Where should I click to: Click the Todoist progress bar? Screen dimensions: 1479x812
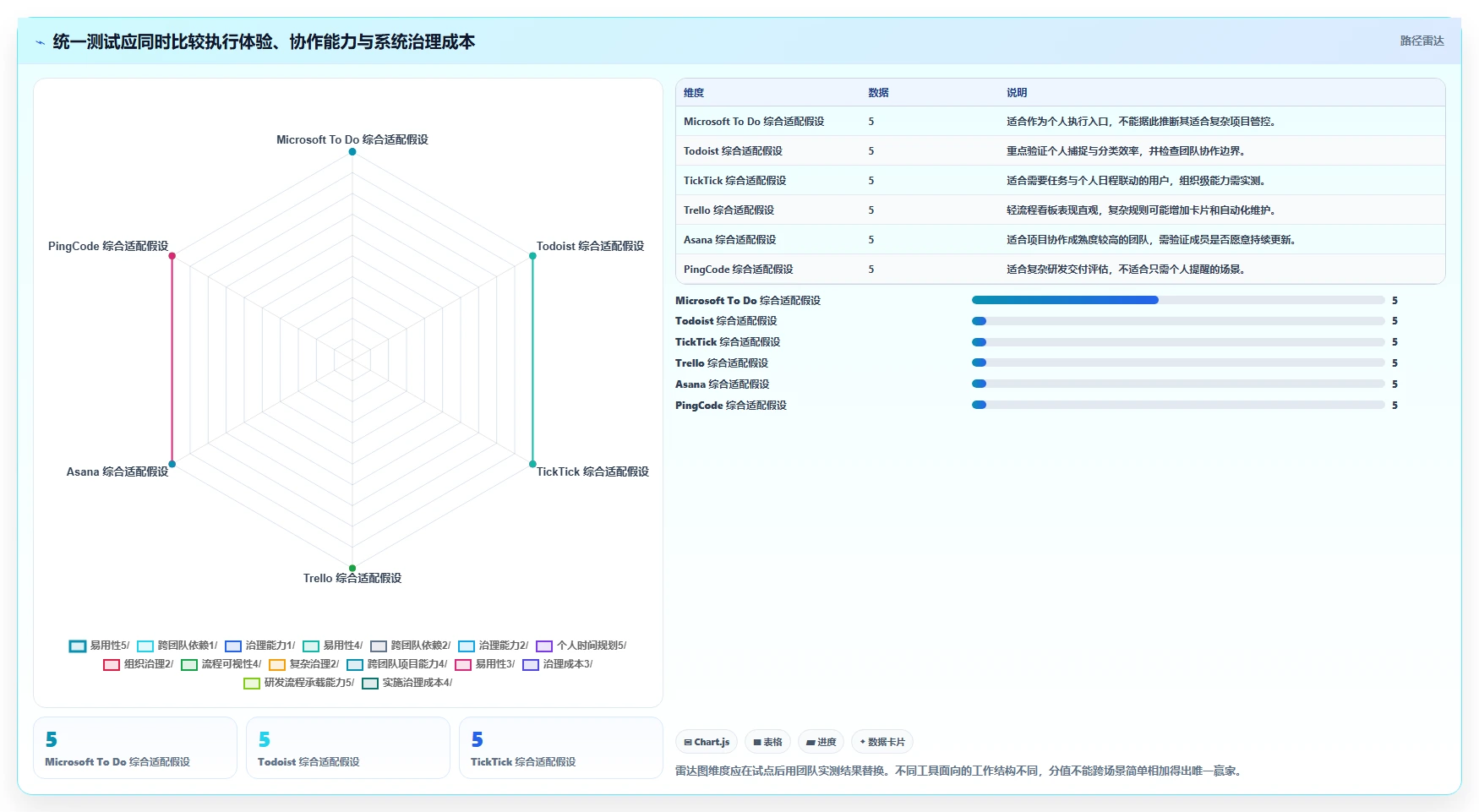[x=1178, y=321]
